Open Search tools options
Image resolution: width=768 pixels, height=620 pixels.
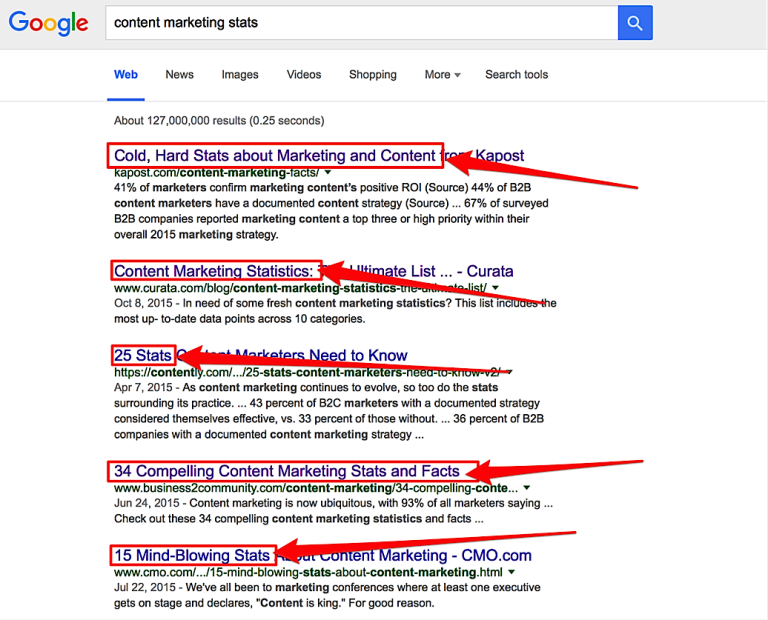pyautogui.click(x=516, y=74)
